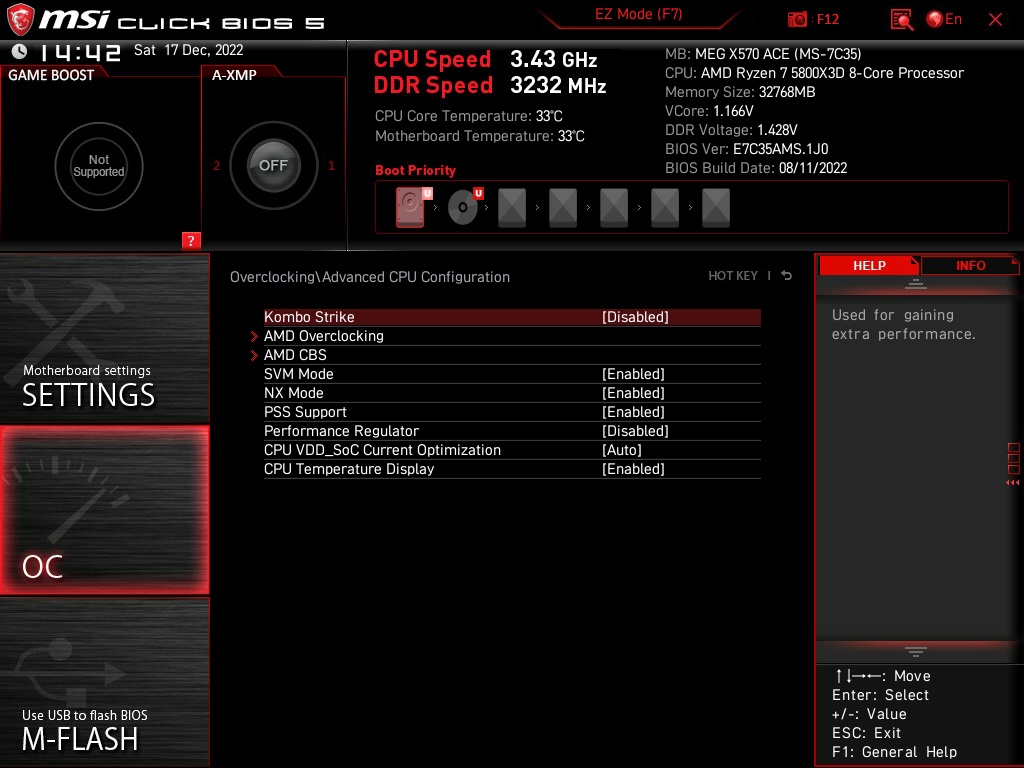Open the BIOS search magnifier icon
This screenshot has width=1024, height=768.
pyautogui.click(x=901, y=20)
